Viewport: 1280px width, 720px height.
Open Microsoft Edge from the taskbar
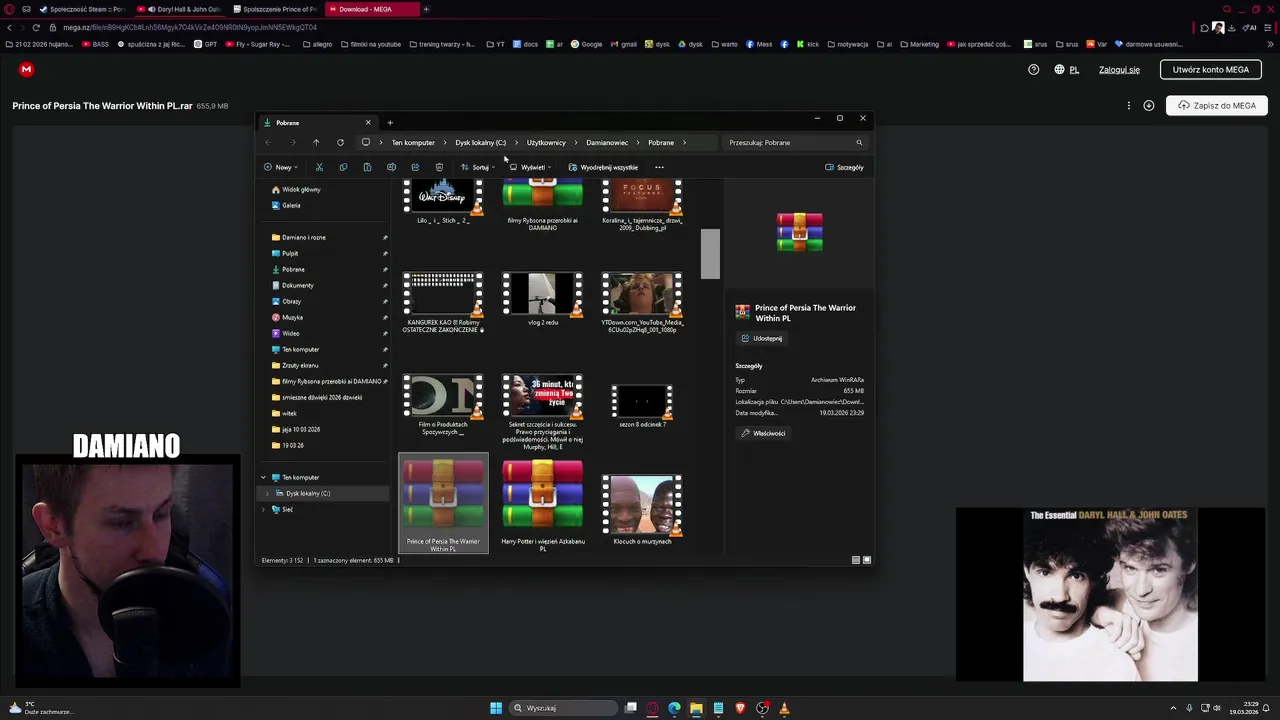point(674,708)
